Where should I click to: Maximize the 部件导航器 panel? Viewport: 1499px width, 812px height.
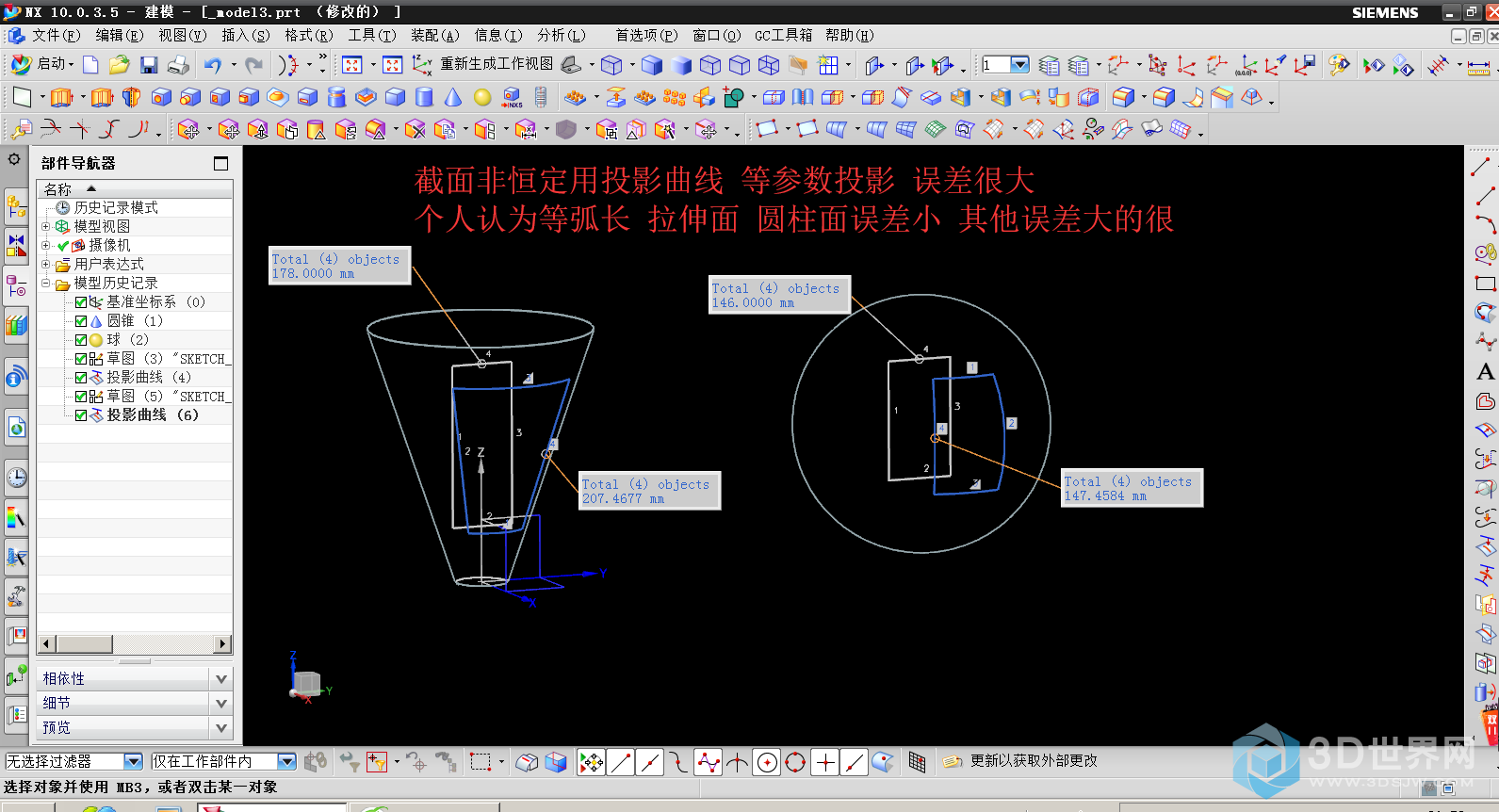click(x=220, y=163)
